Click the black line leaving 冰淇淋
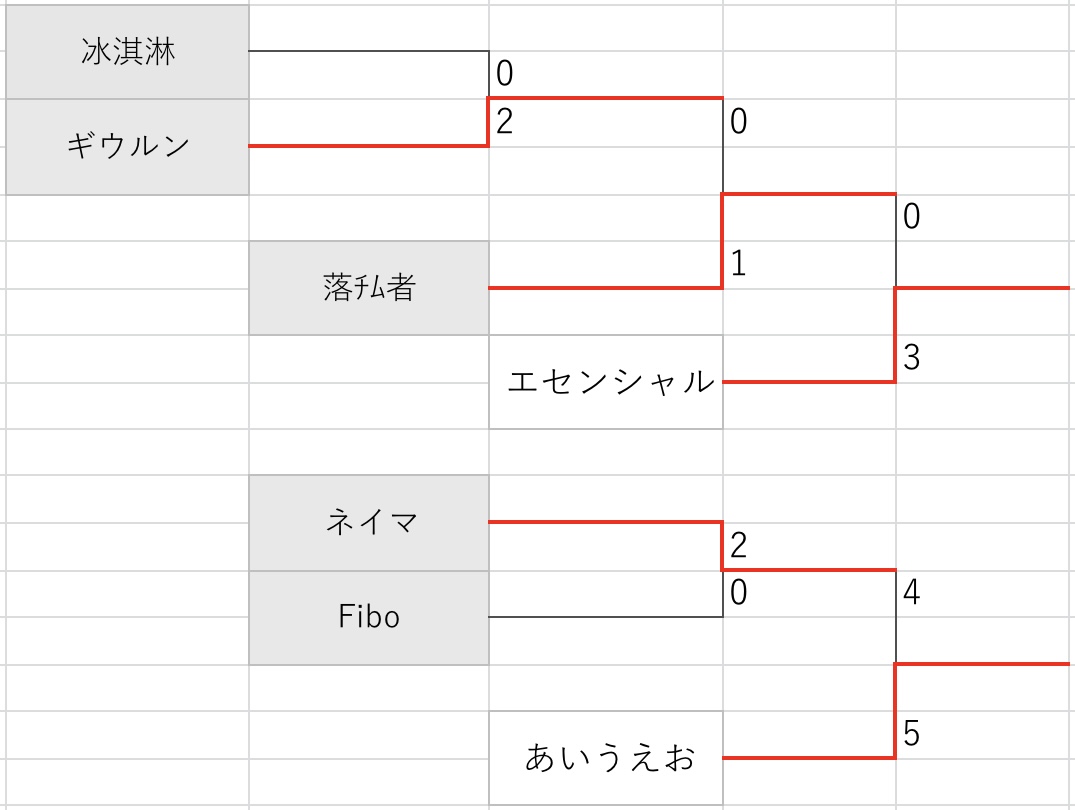Image resolution: width=1075 pixels, height=810 pixels. coord(368,51)
